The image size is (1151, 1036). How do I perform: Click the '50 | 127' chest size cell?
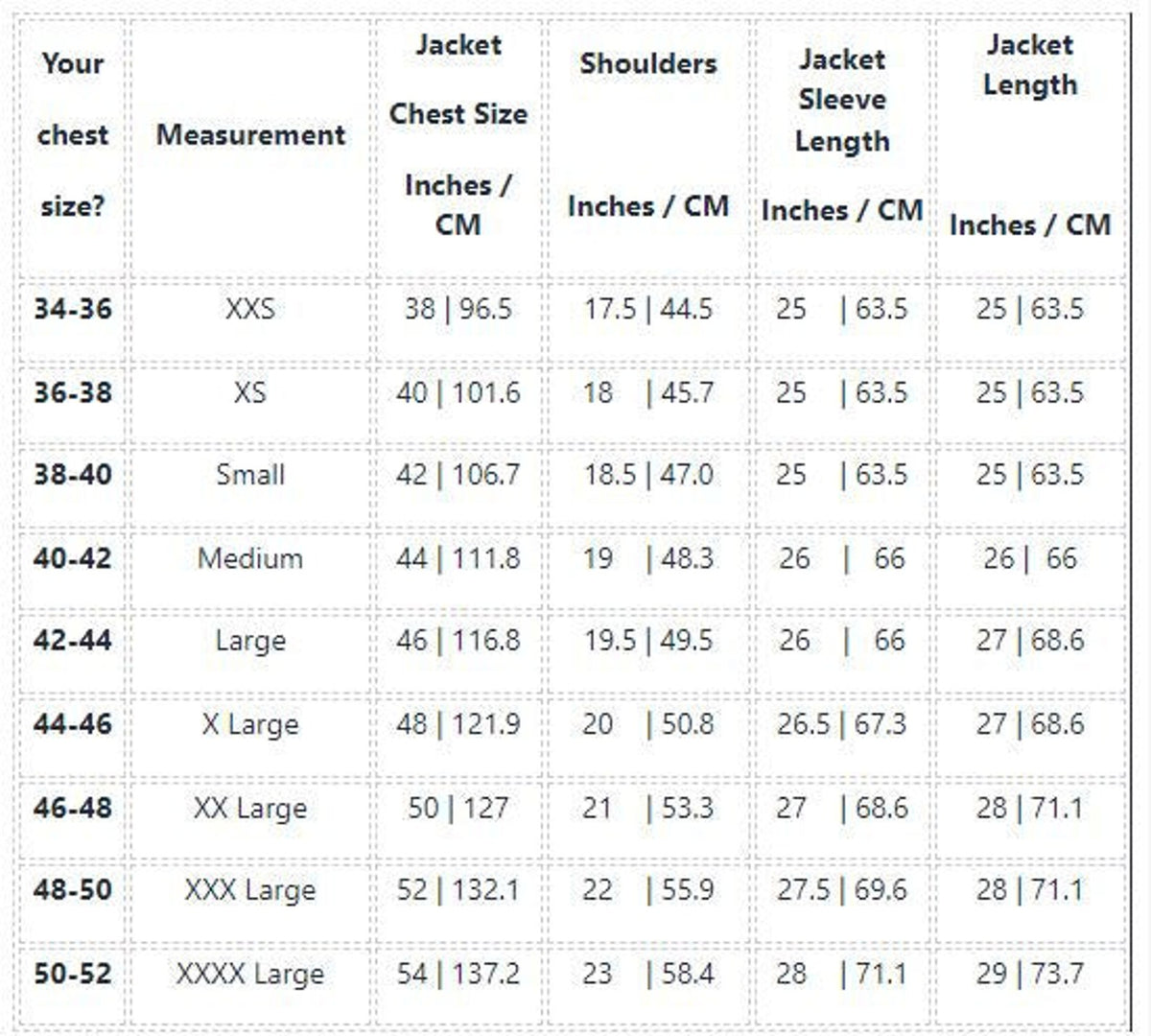coord(458,808)
